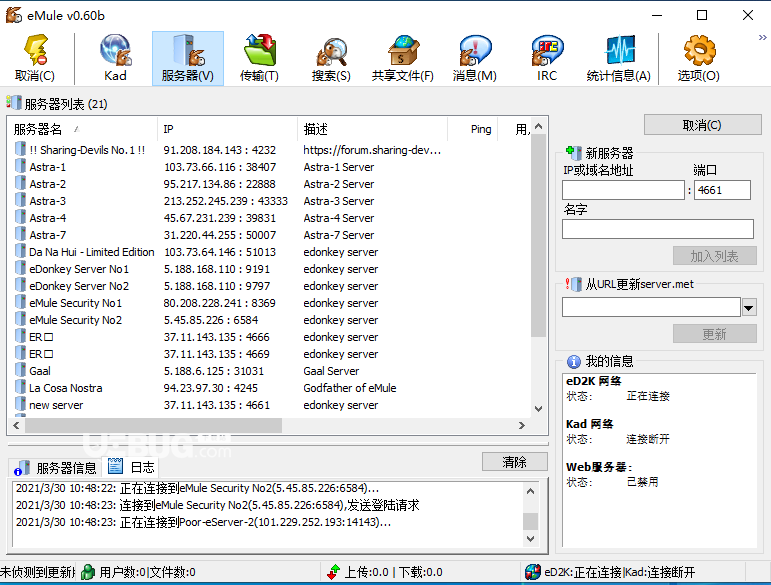Click the 服务器信息 tab icon
This screenshot has width=771, height=585.
click(22, 468)
